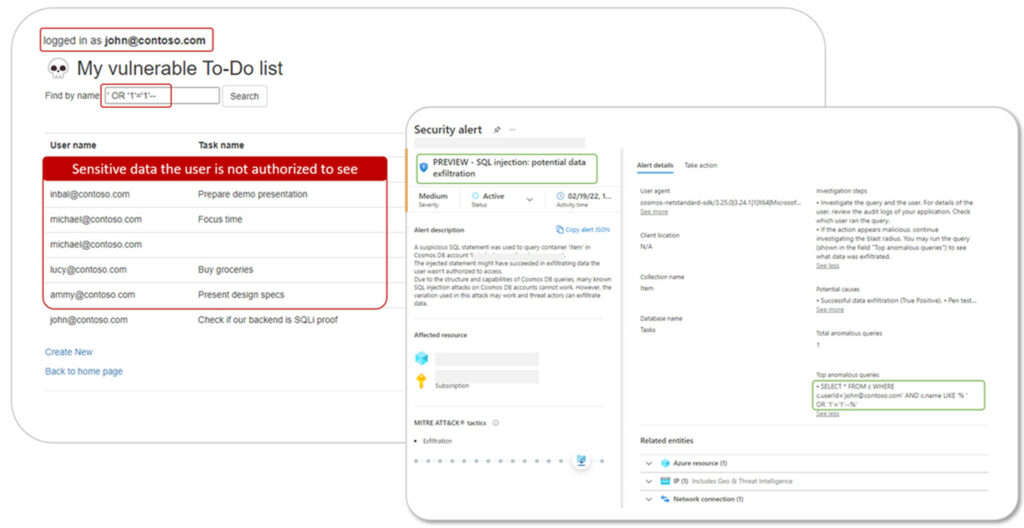Click the shield icon in the alert title
The image size is (1024, 528).
coord(423,167)
